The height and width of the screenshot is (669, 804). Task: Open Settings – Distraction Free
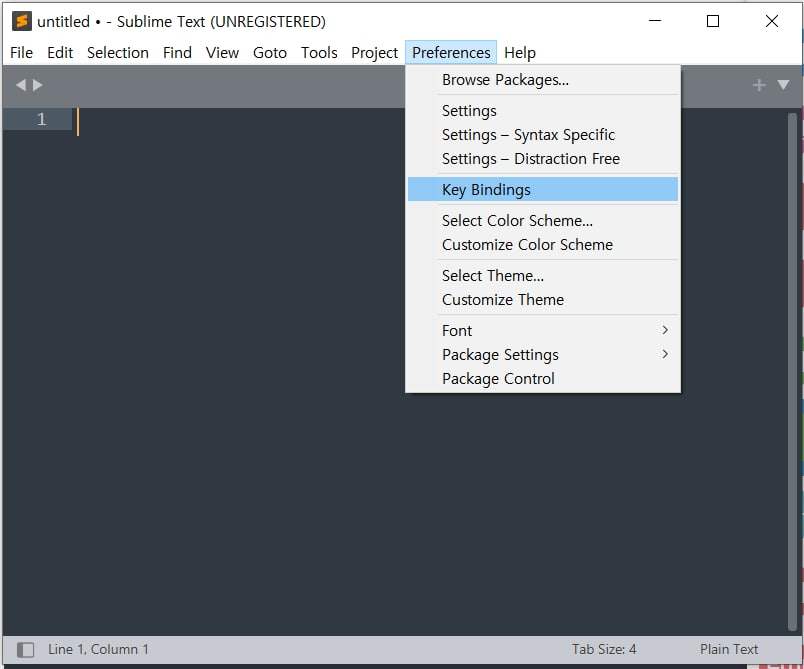coord(543,159)
